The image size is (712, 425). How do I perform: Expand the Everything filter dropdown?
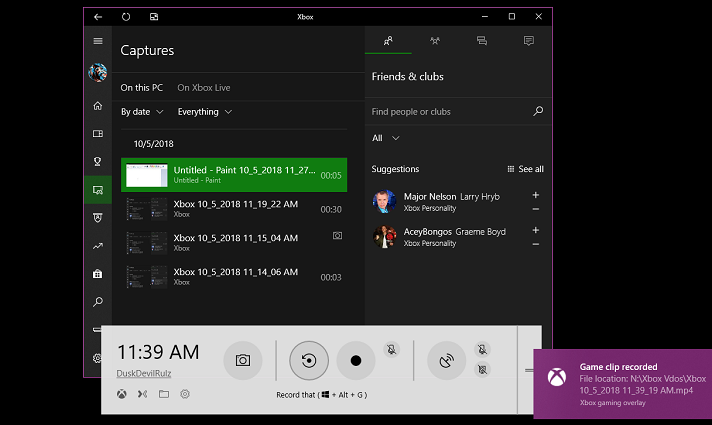click(205, 112)
